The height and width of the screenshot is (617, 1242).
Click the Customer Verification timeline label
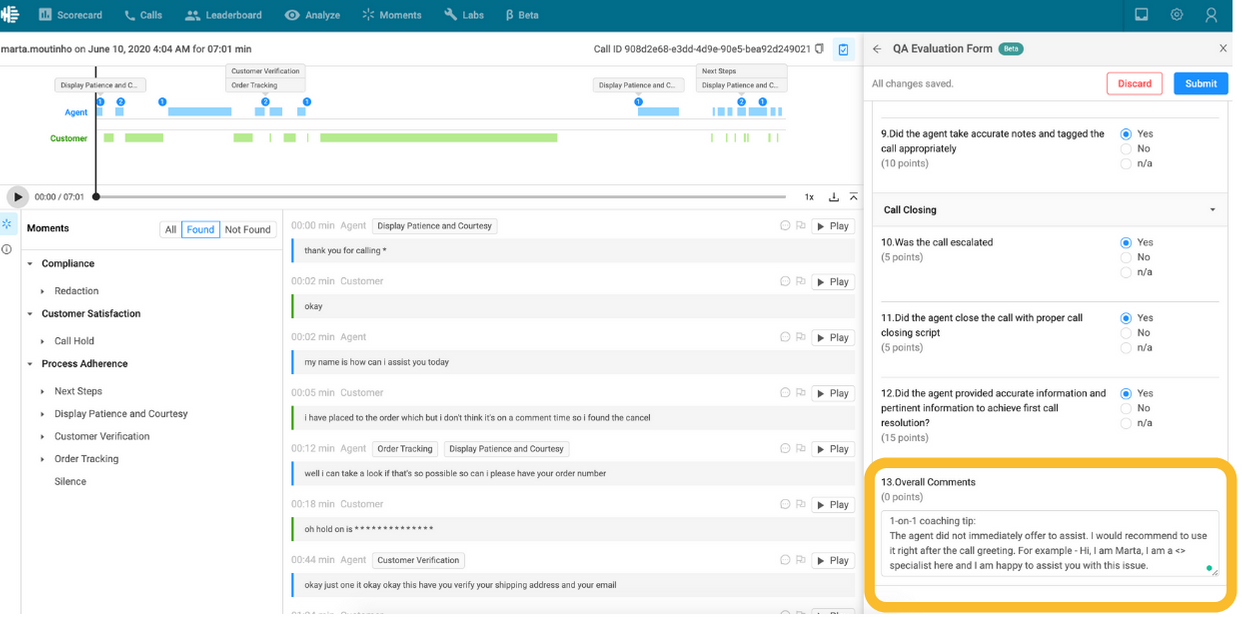coord(265,71)
